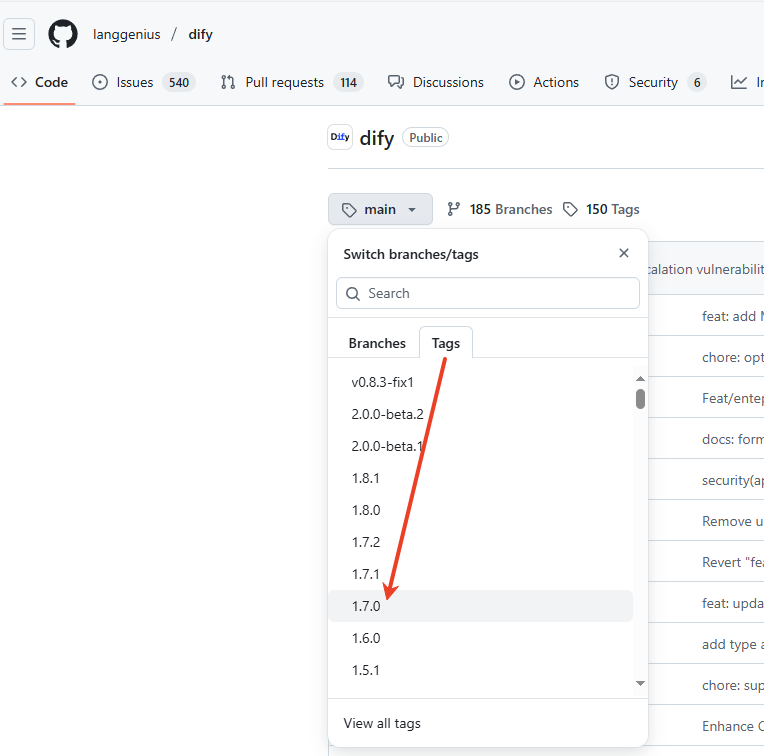Click the Security count badge 6

[x=697, y=82]
